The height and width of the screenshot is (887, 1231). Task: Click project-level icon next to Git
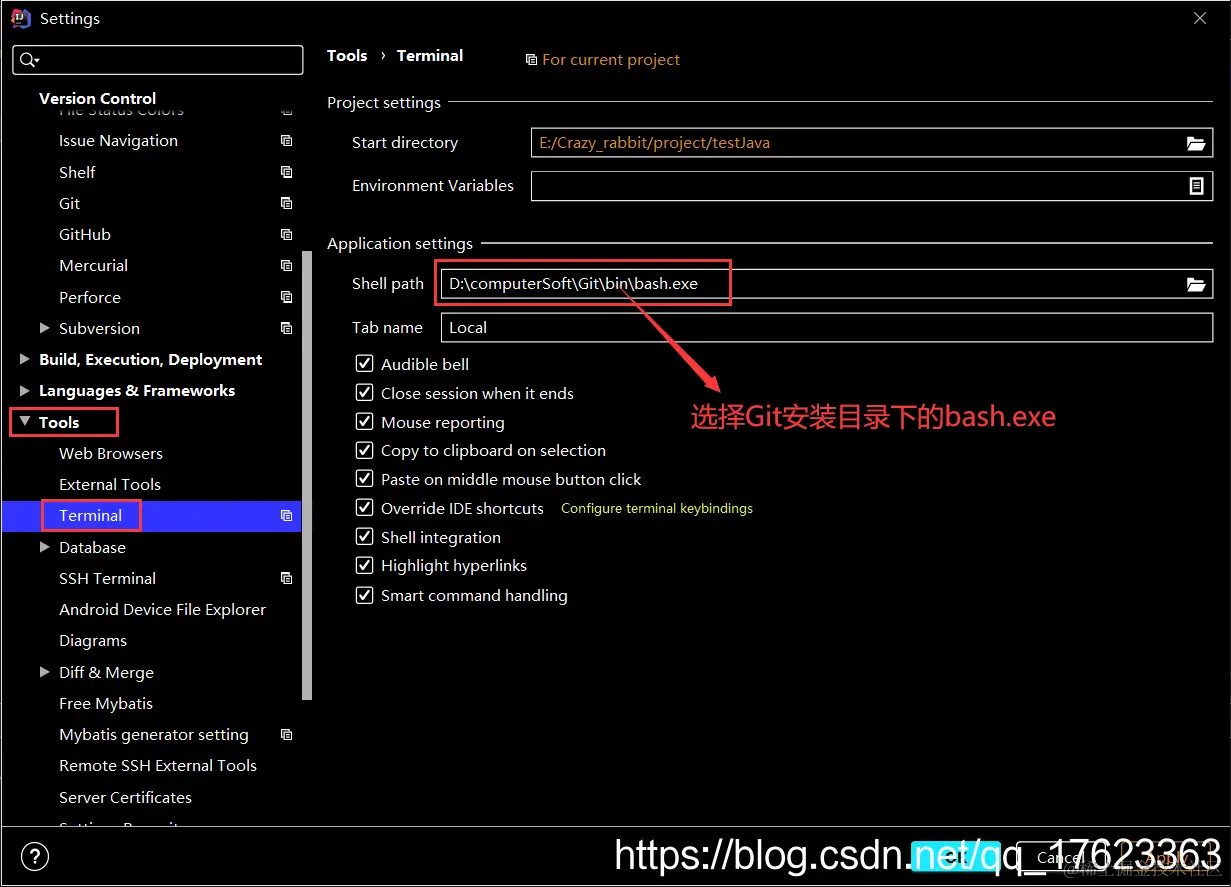pos(287,203)
